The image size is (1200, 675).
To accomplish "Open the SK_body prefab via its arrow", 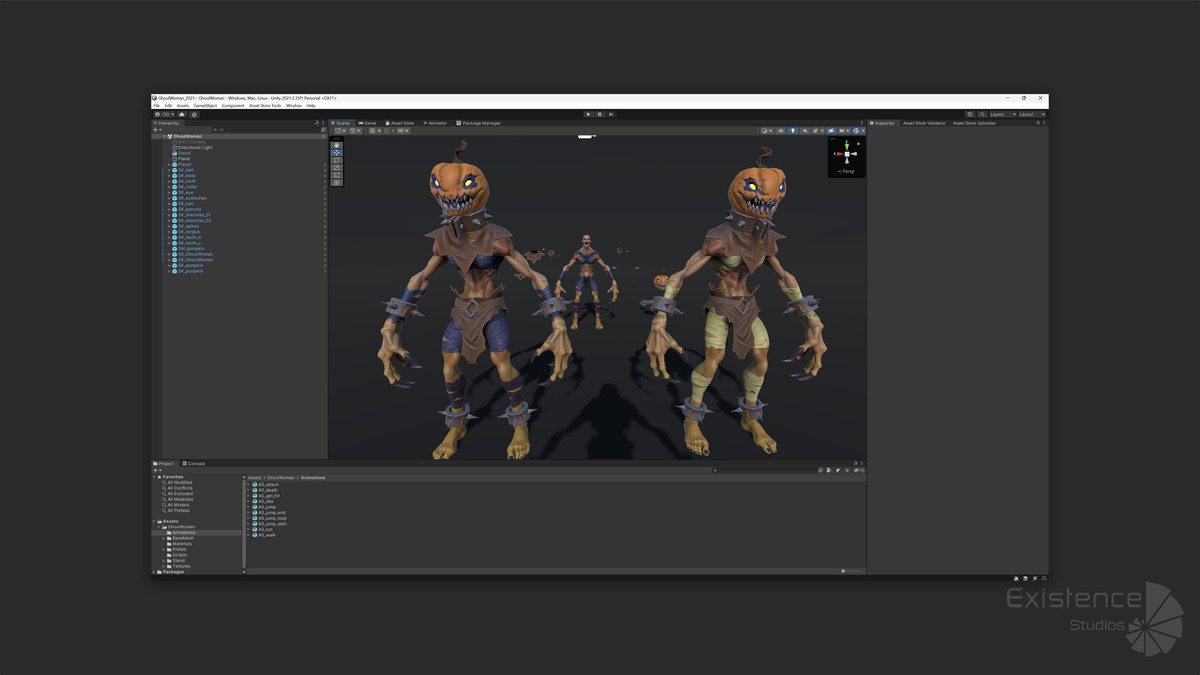I will [x=324, y=176].
